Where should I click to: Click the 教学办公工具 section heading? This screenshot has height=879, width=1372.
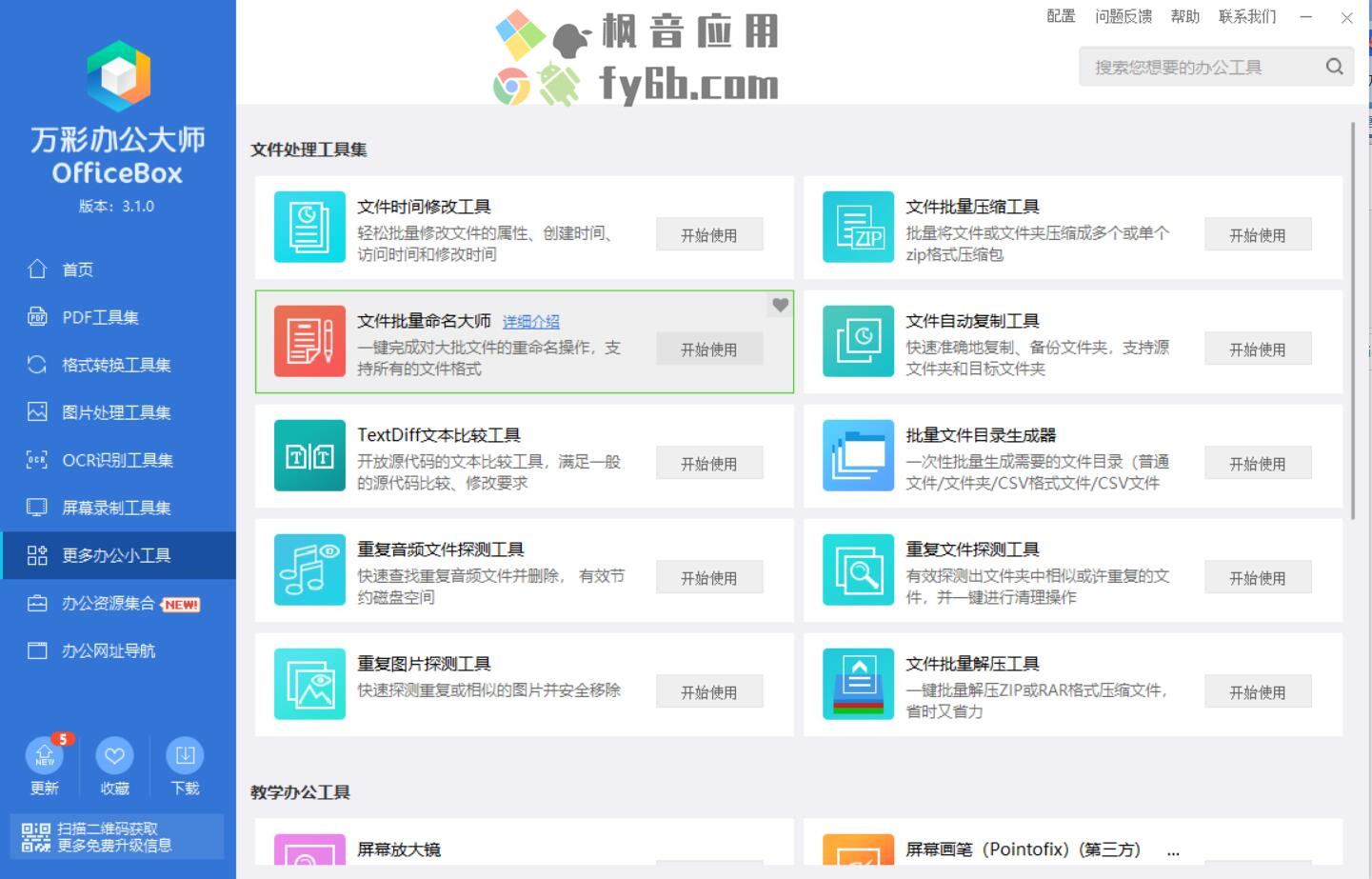coord(300,792)
